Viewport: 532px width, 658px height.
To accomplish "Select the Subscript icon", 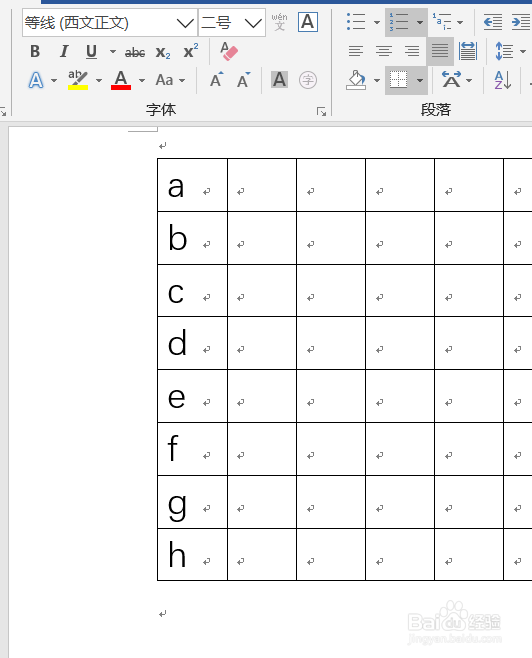I will (x=163, y=52).
